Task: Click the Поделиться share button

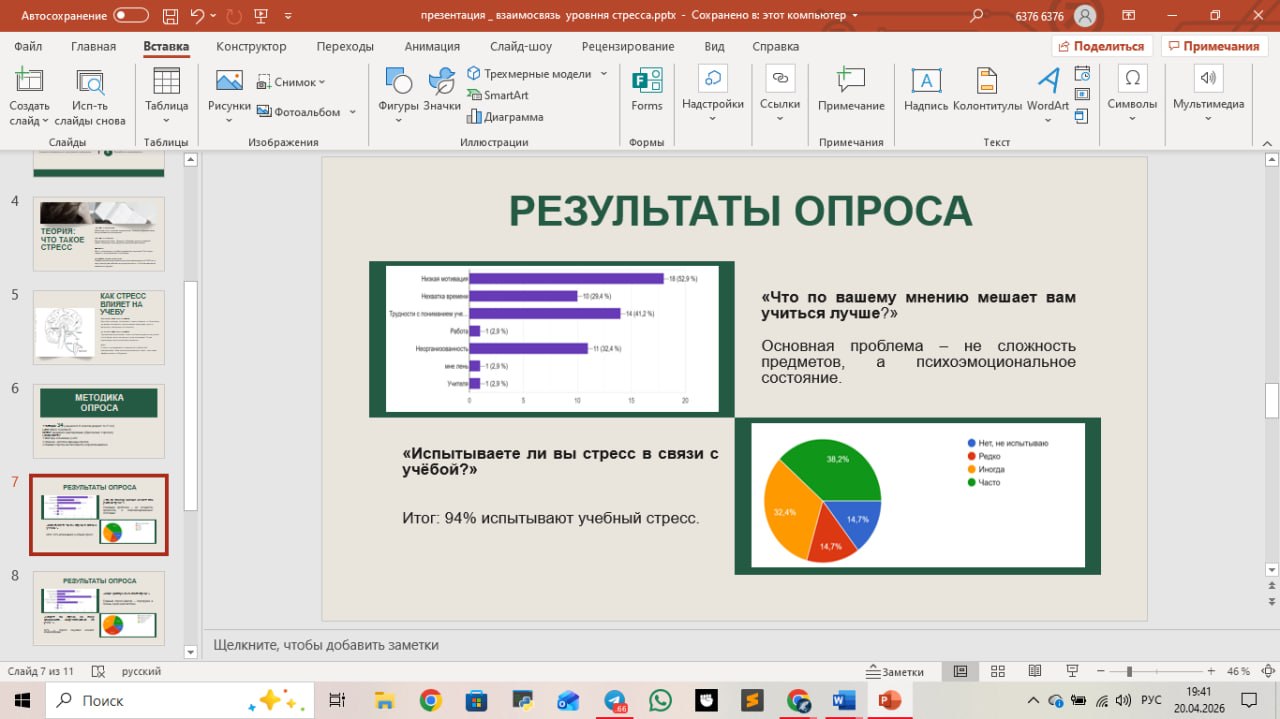Action: [x=1103, y=46]
